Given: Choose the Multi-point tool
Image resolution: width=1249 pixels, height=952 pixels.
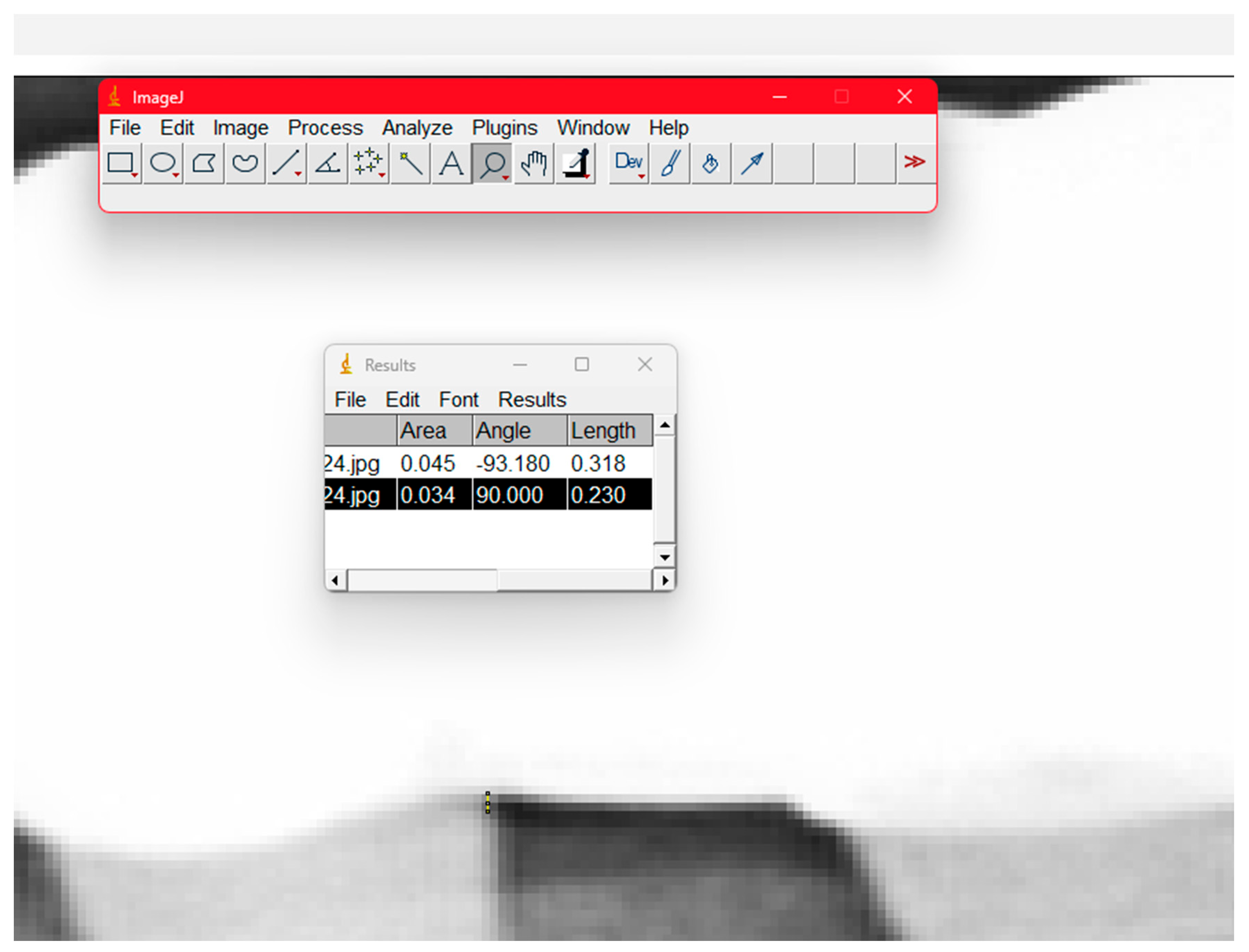Looking at the screenshot, I should point(368,163).
